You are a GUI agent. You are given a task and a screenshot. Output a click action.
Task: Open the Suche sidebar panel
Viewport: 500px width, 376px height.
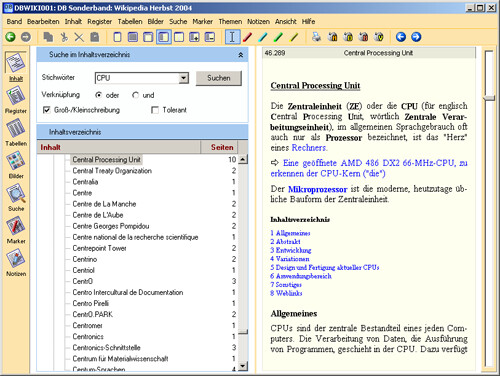[x=16, y=197]
